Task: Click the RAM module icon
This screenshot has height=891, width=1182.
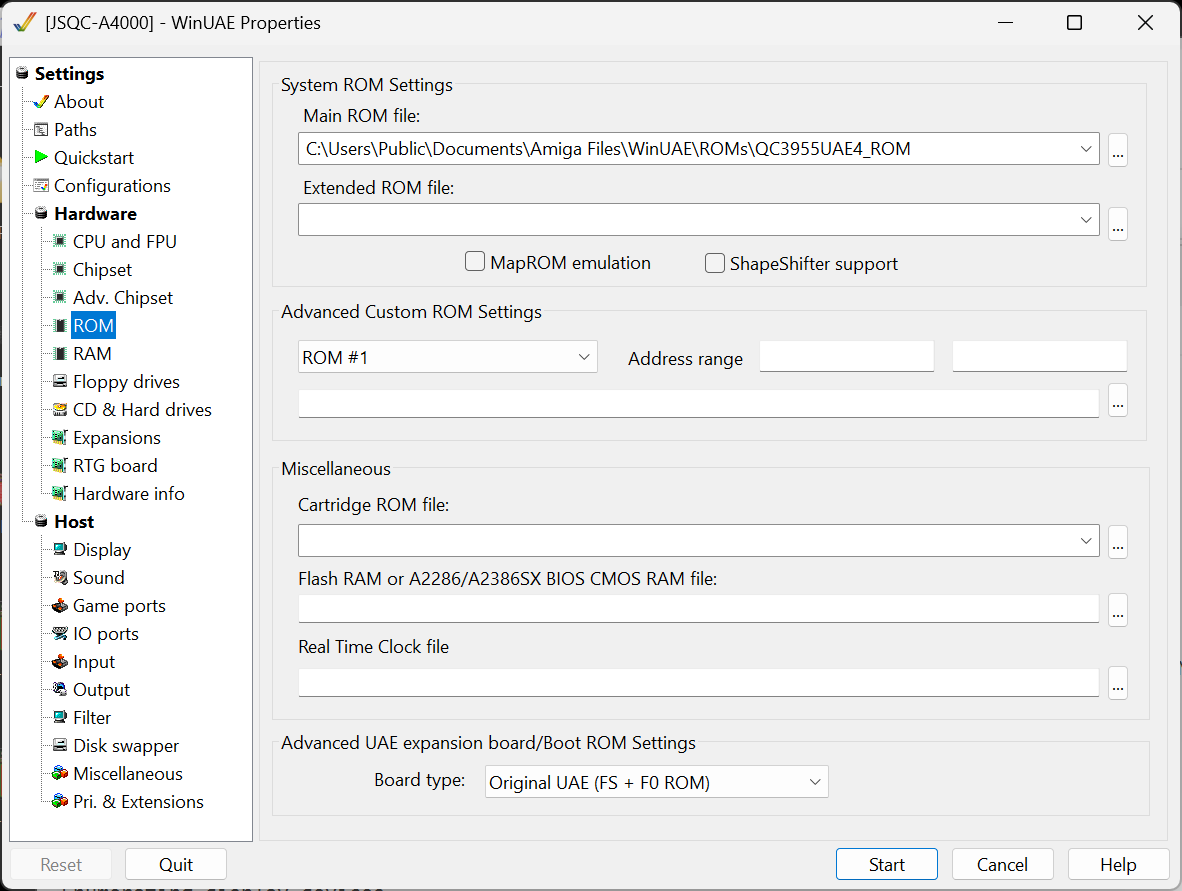Action: point(60,354)
